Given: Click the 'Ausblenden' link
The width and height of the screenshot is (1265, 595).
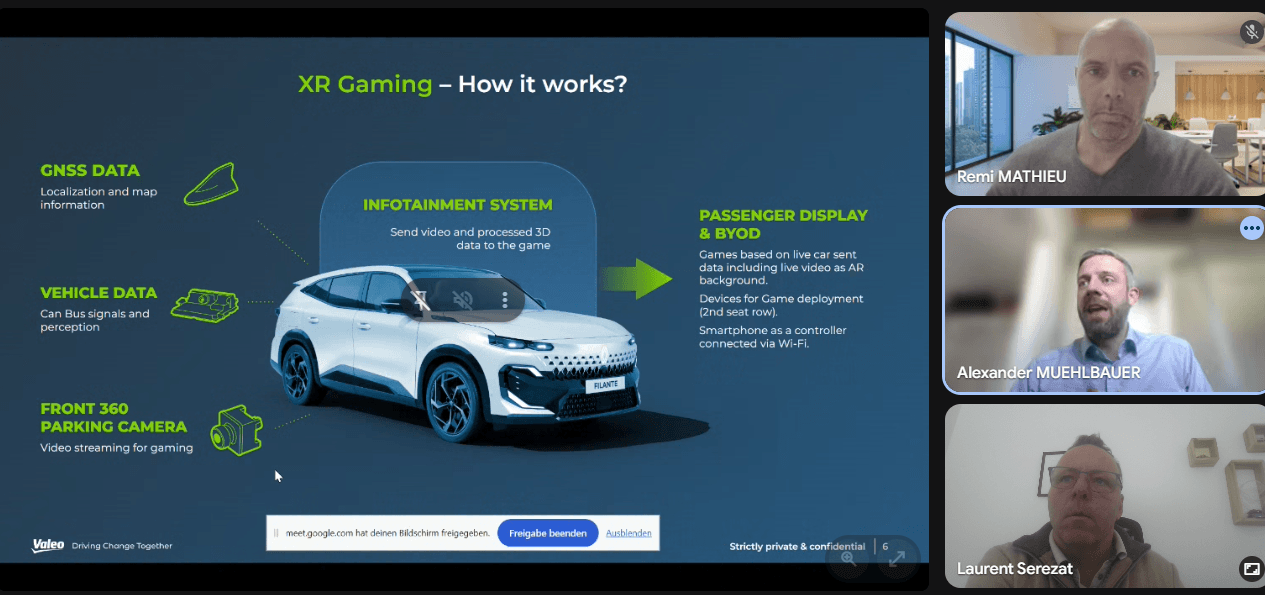Looking at the screenshot, I should coord(628,533).
